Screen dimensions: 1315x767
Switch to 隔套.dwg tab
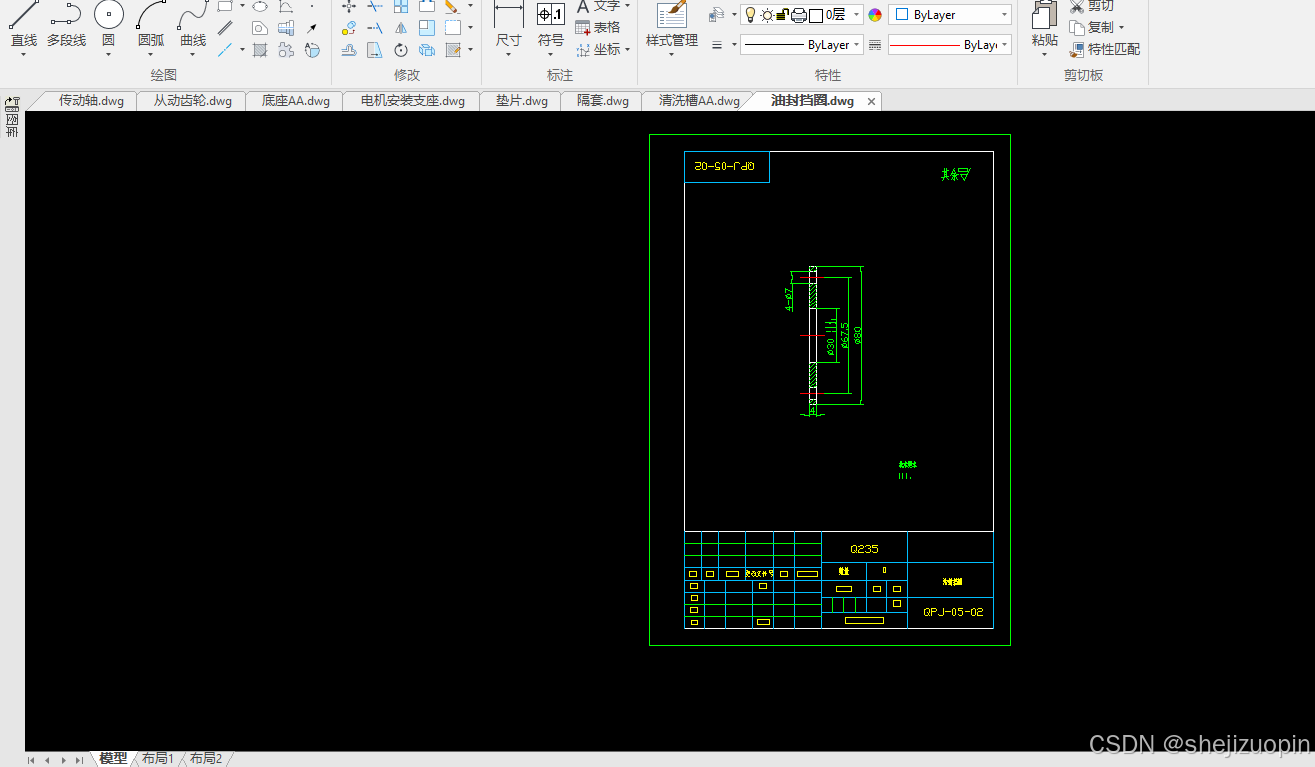tap(603, 101)
